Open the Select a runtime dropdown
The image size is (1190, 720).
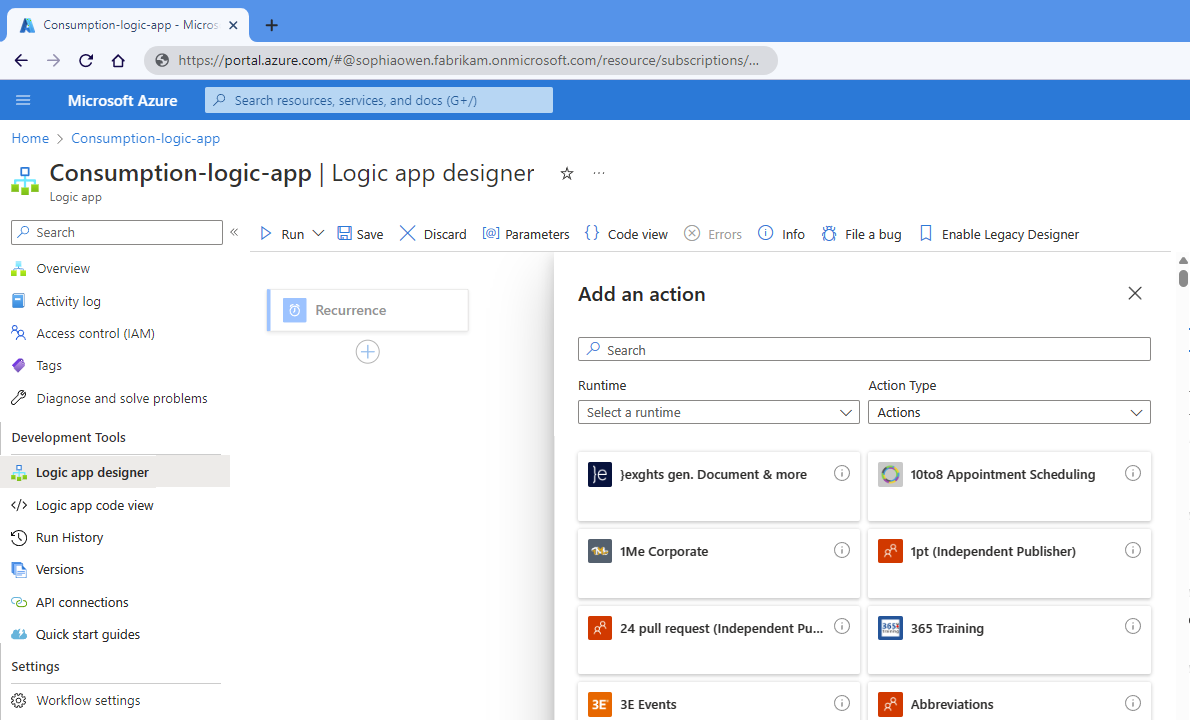[x=718, y=412]
